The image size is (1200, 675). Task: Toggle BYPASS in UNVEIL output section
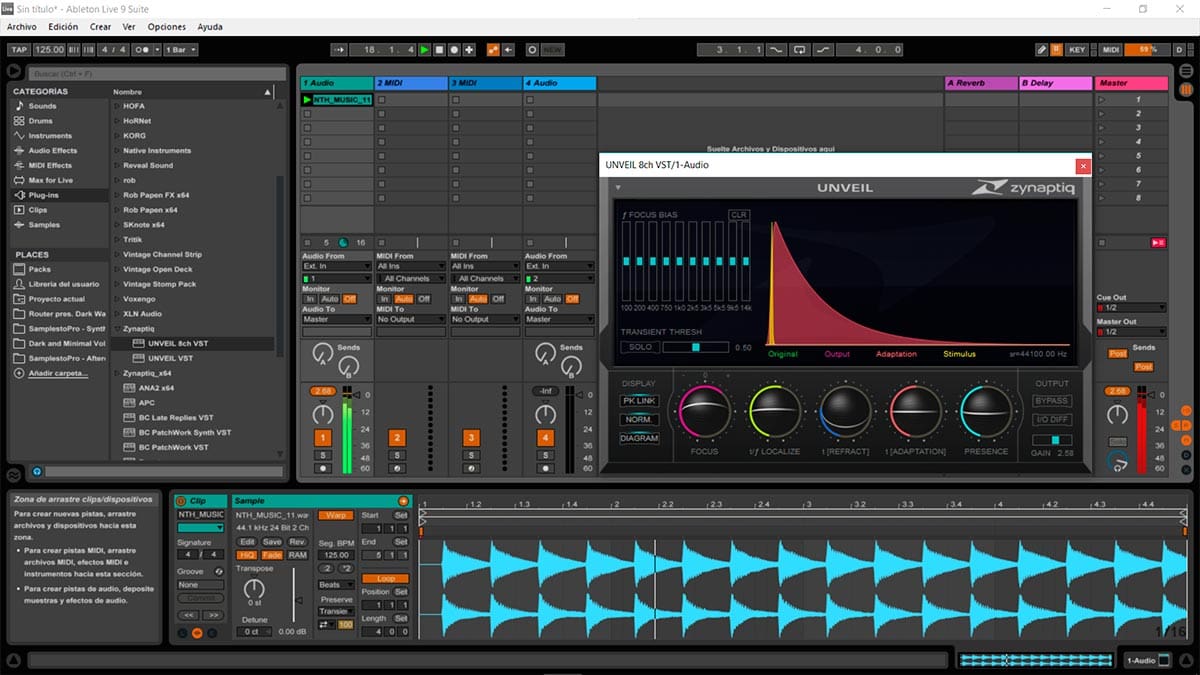[x=1052, y=401]
